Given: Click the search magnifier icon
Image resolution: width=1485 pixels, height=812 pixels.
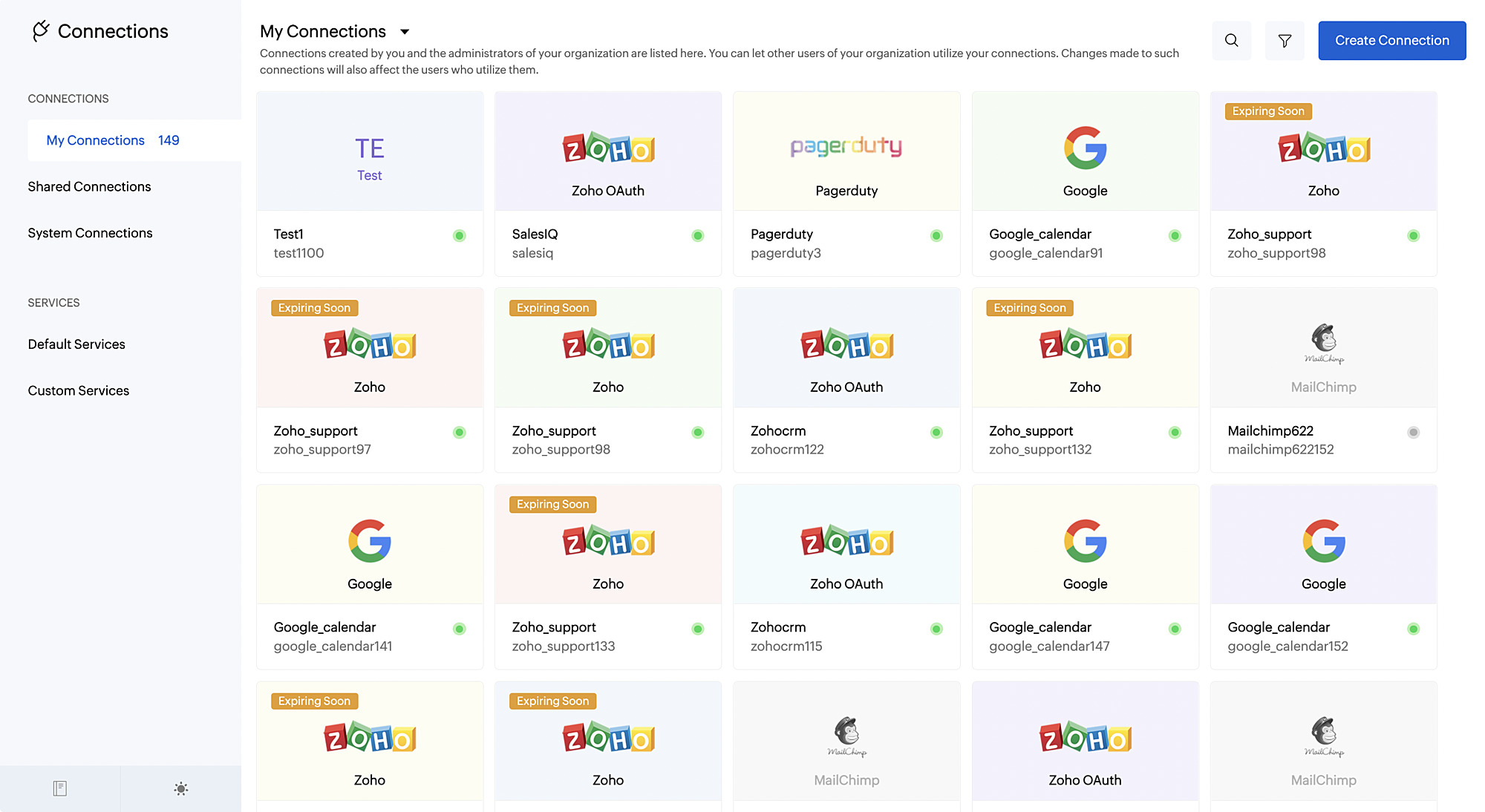Looking at the screenshot, I should (x=1231, y=41).
